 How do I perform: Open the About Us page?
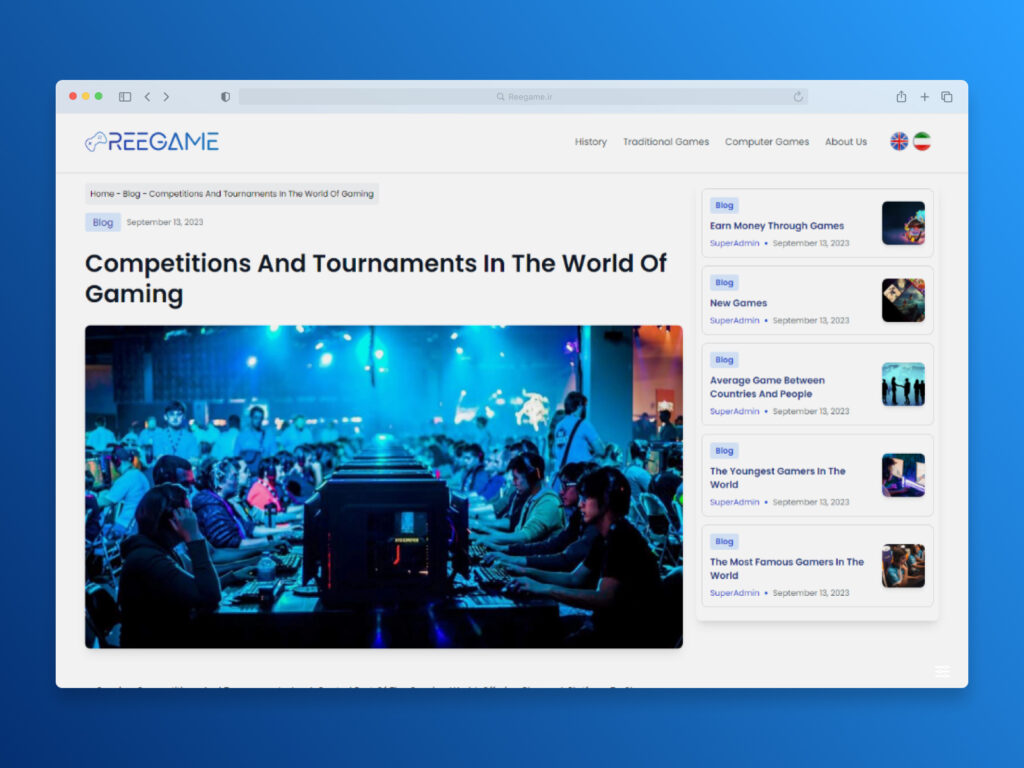tap(845, 142)
